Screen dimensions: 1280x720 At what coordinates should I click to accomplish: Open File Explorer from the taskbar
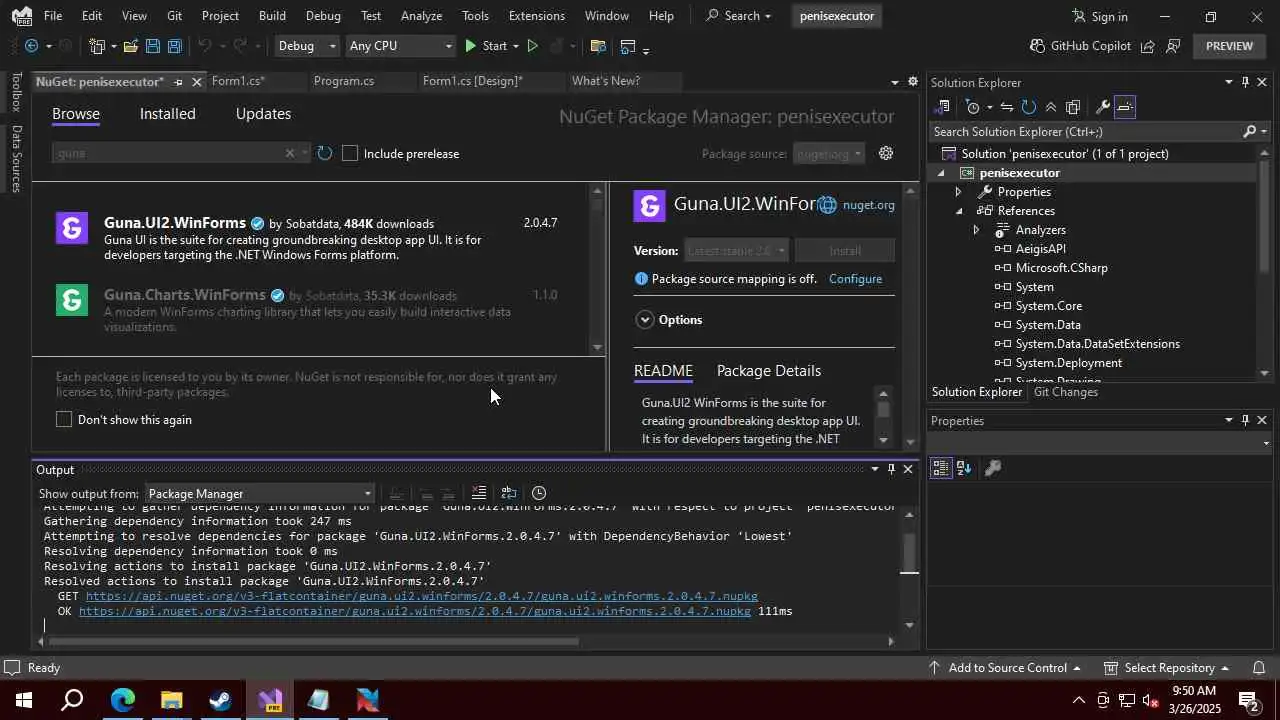pos(172,699)
